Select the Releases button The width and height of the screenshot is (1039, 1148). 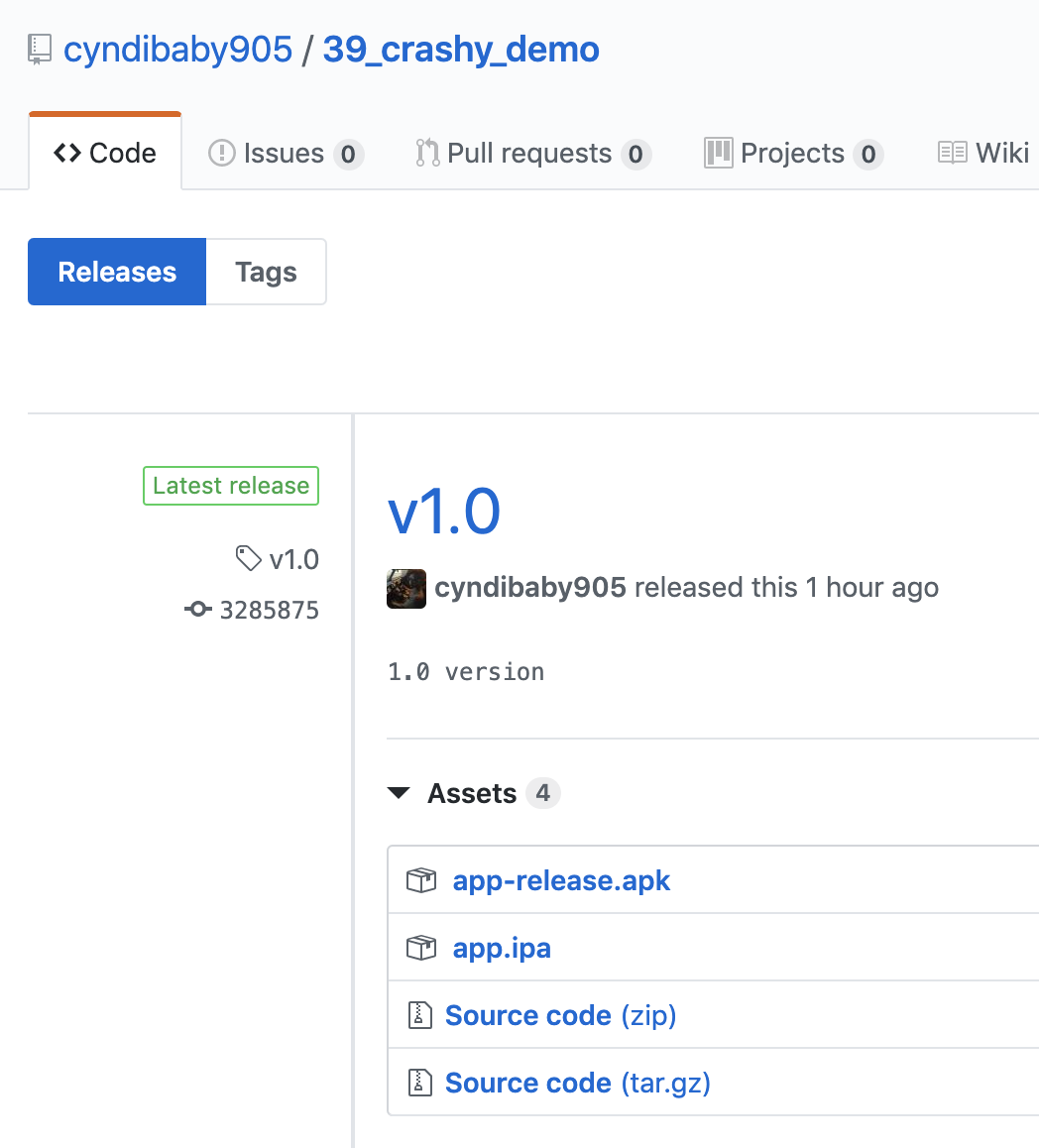tap(117, 272)
